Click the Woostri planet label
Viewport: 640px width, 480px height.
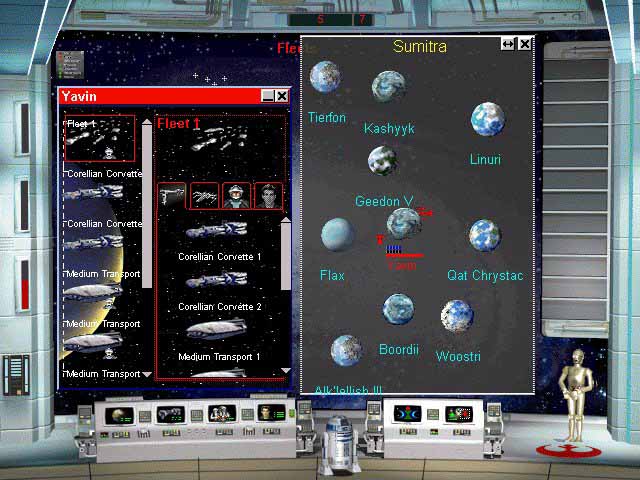(458, 356)
